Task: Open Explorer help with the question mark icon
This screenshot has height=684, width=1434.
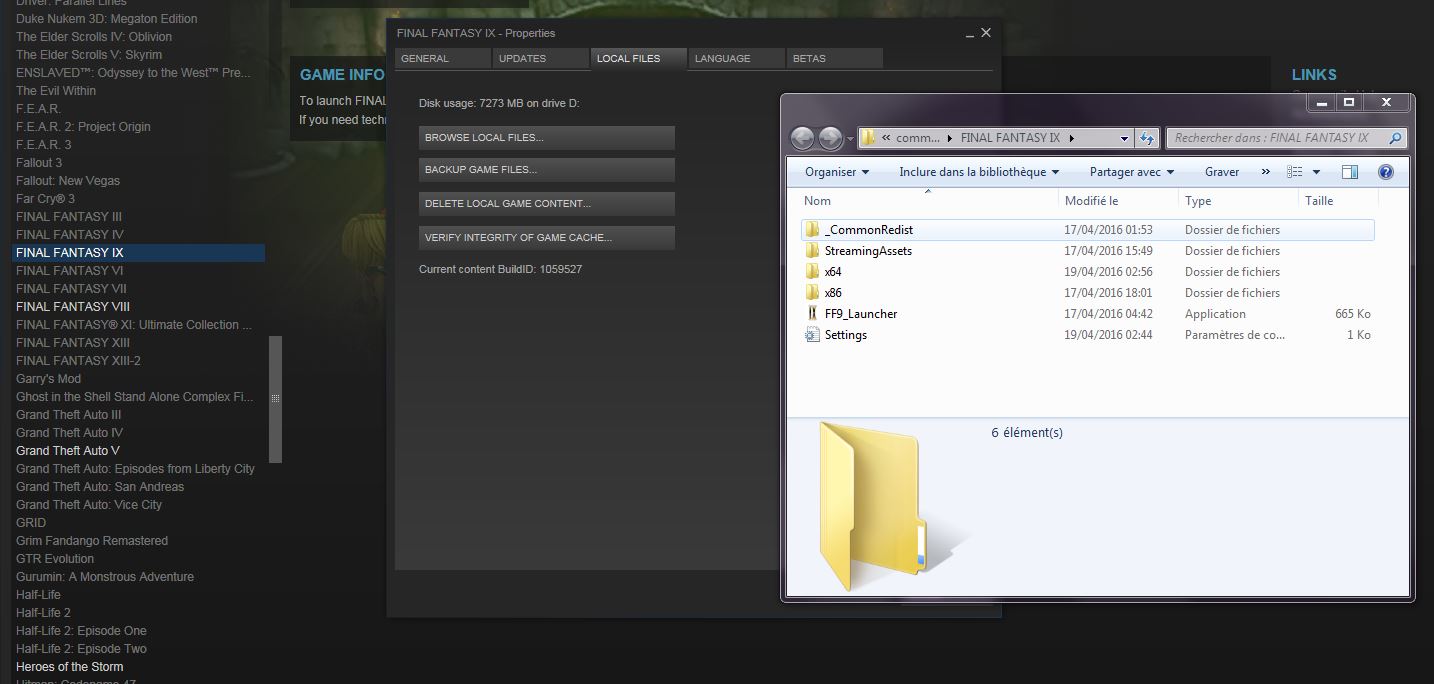Action: (x=1386, y=172)
